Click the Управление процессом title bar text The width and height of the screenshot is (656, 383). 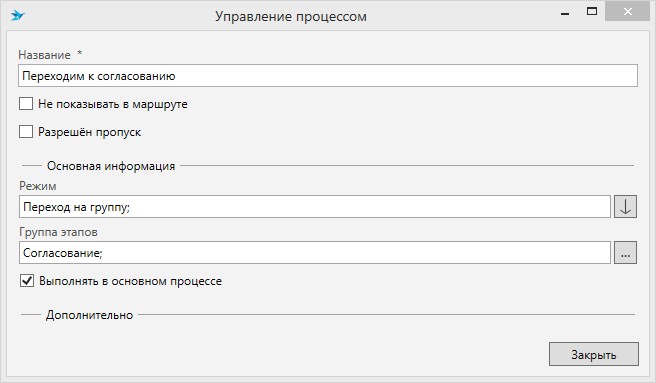coord(291,16)
